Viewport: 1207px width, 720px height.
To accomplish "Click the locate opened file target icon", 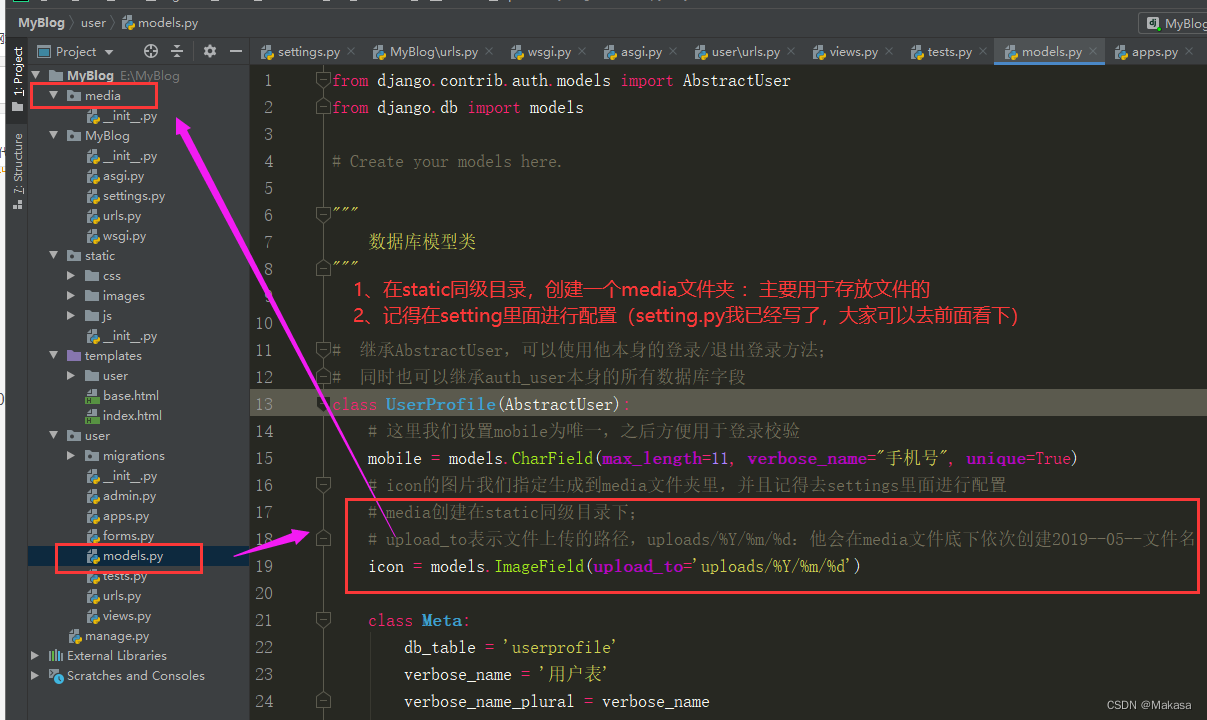I will click(151, 51).
